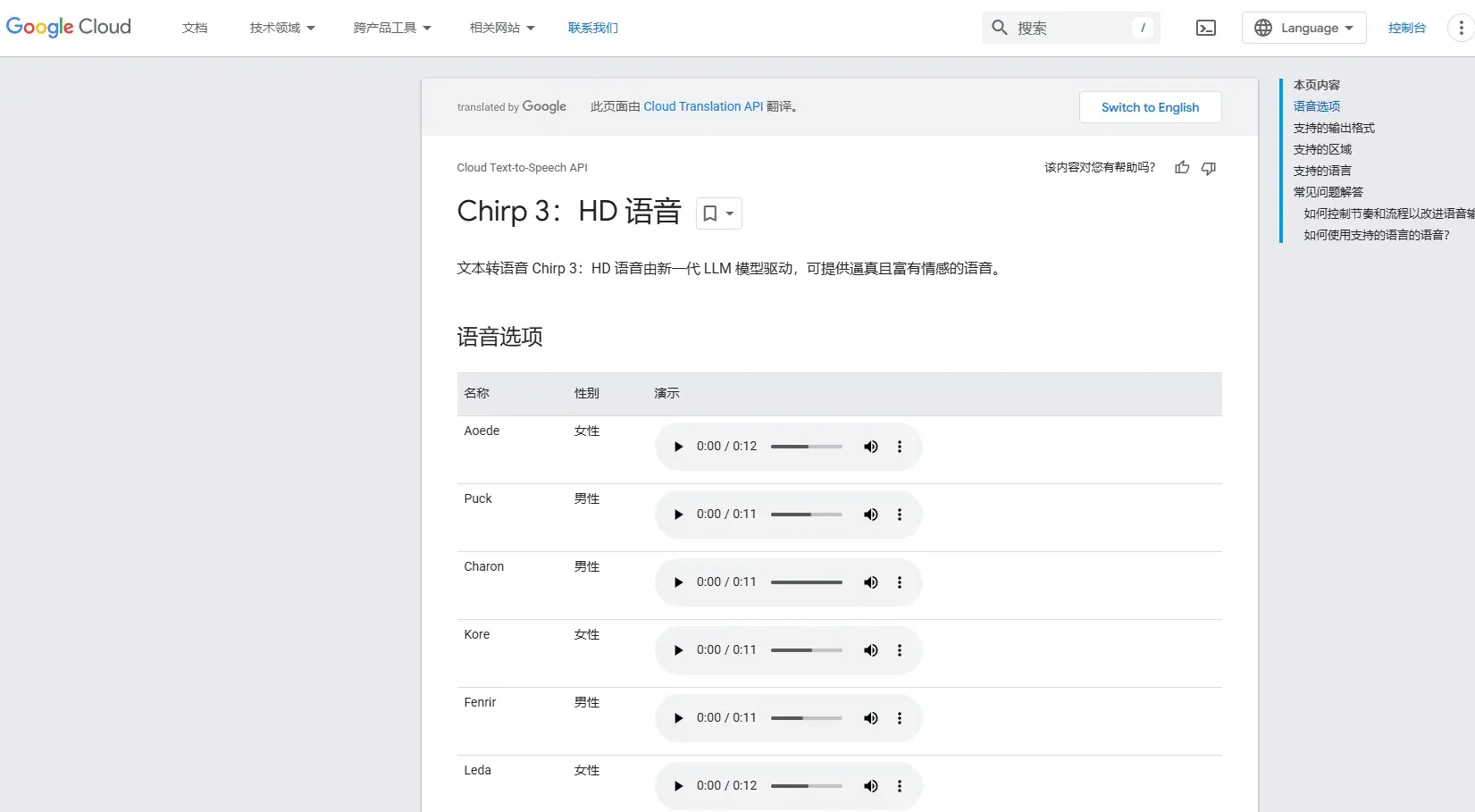Mute the Leda voice demo
The width and height of the screenshot is (1475, 812).
[870, 786]
